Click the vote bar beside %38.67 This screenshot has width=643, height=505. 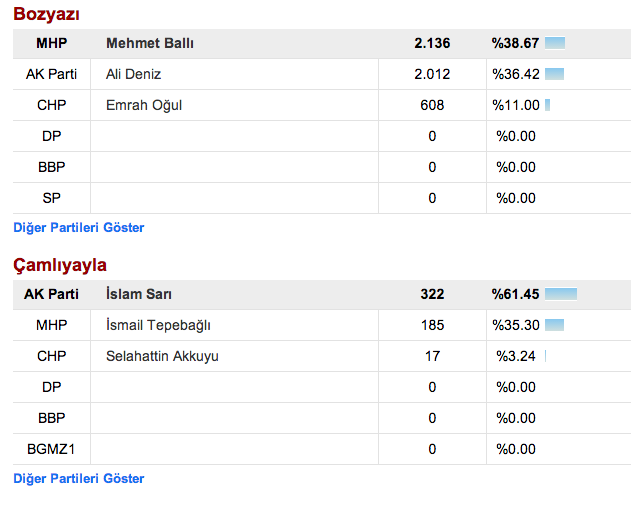555,43
